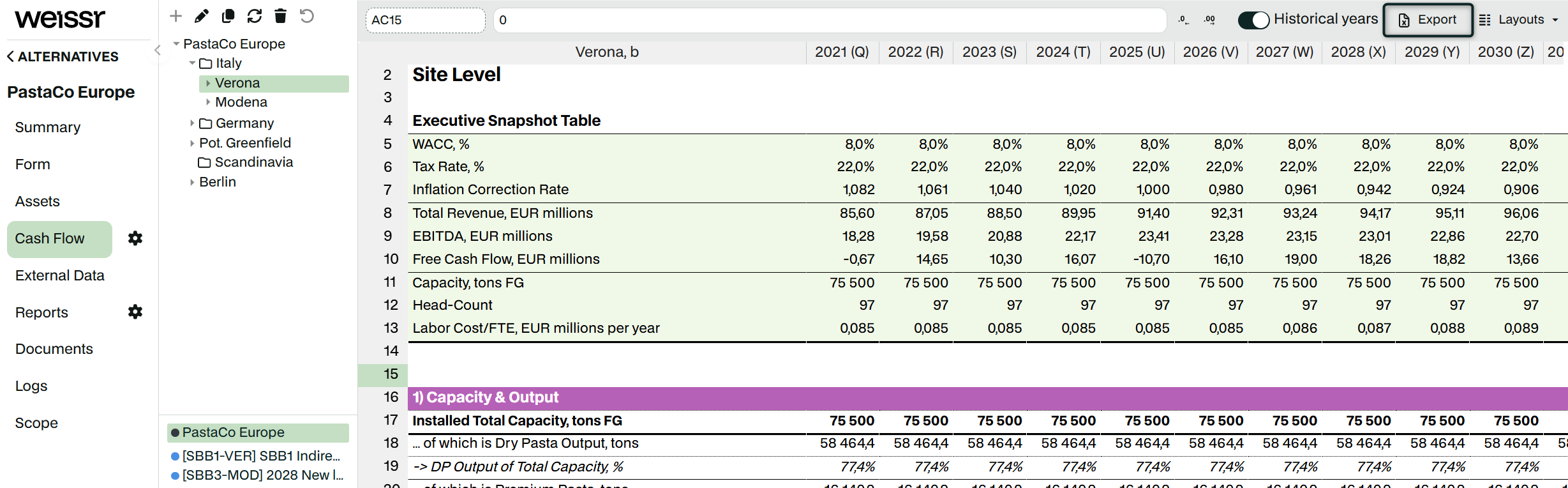This screenshot has height=488, width=1568.
Task: Toggle Historical years switch
Action: point(1253,20)
